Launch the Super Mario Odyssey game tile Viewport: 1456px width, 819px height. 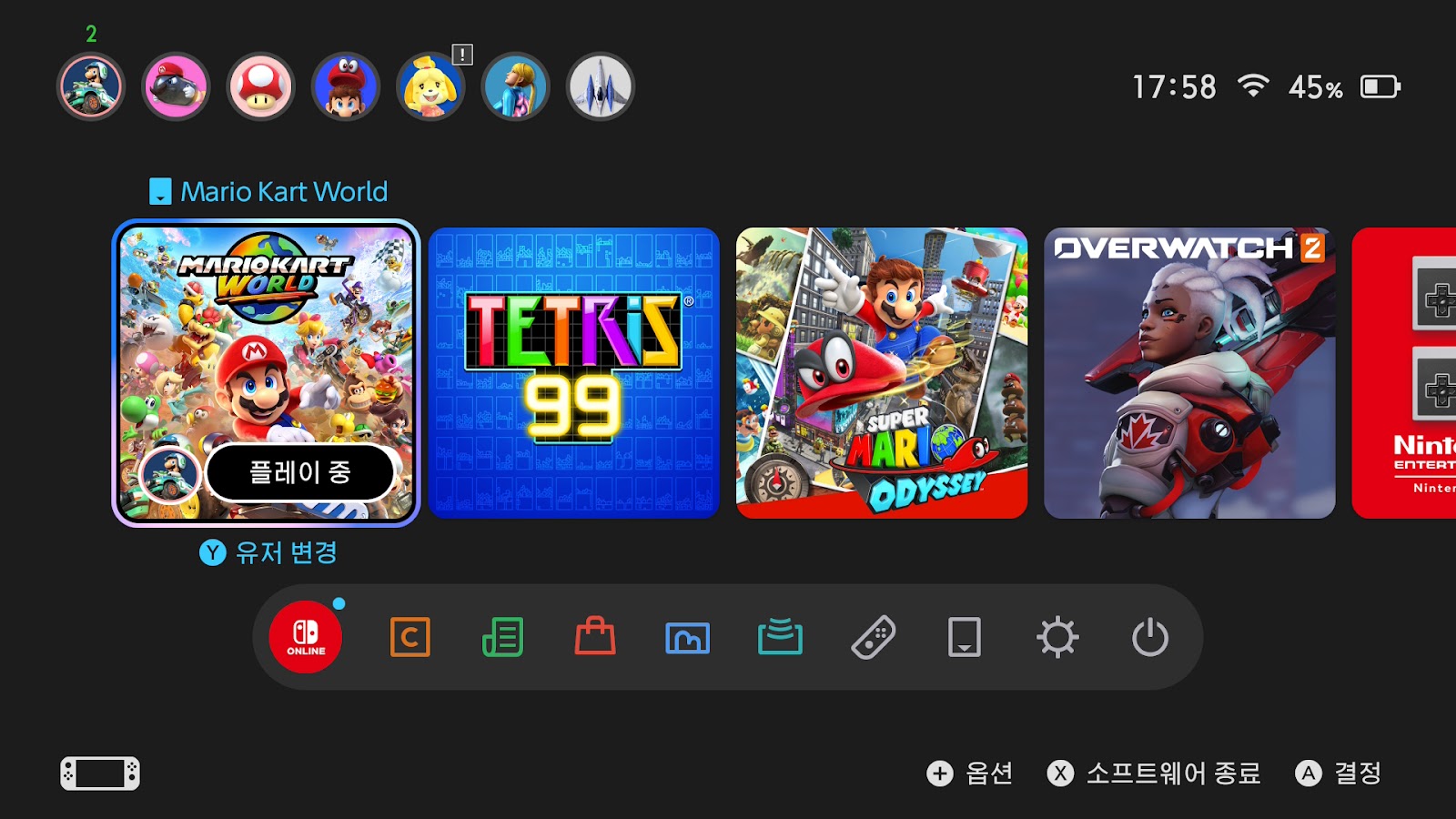(x=882, y=373)
